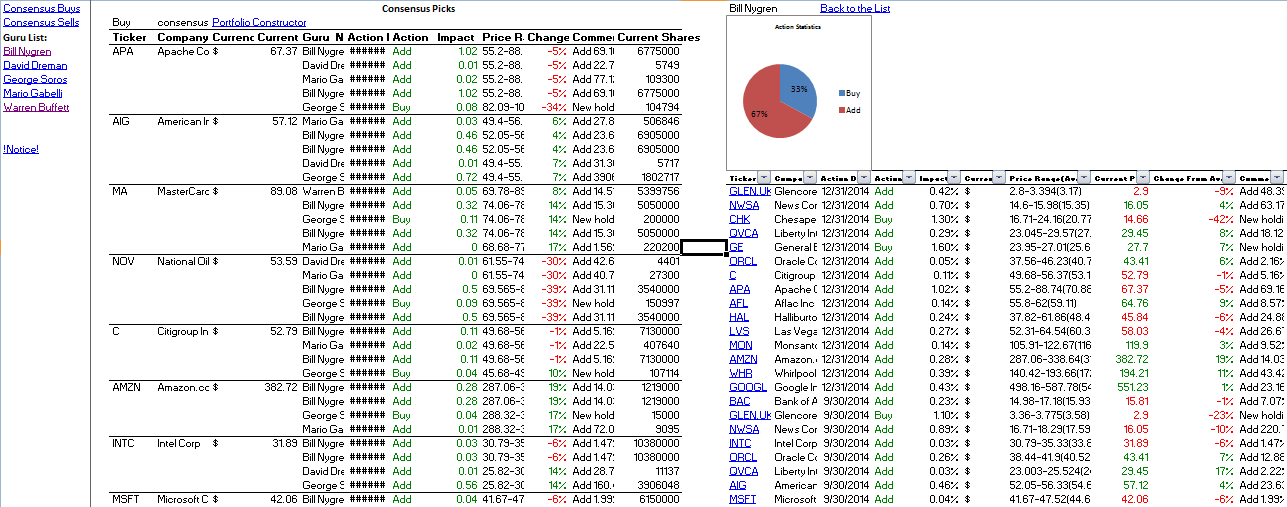Image resolution: width=1287 pixels, height=507 pixels.
Task: Open the INTC ticker link in right table
Action: 740,443
